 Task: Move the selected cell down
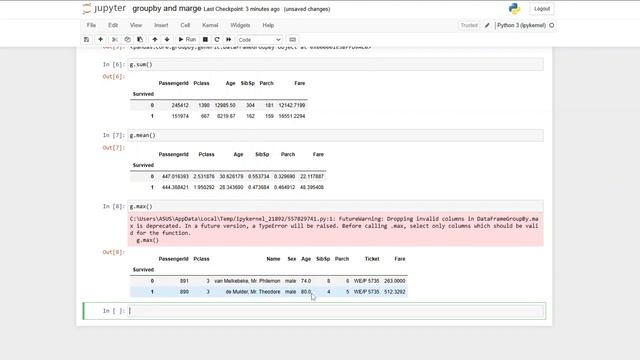click(x=167, y=40)
